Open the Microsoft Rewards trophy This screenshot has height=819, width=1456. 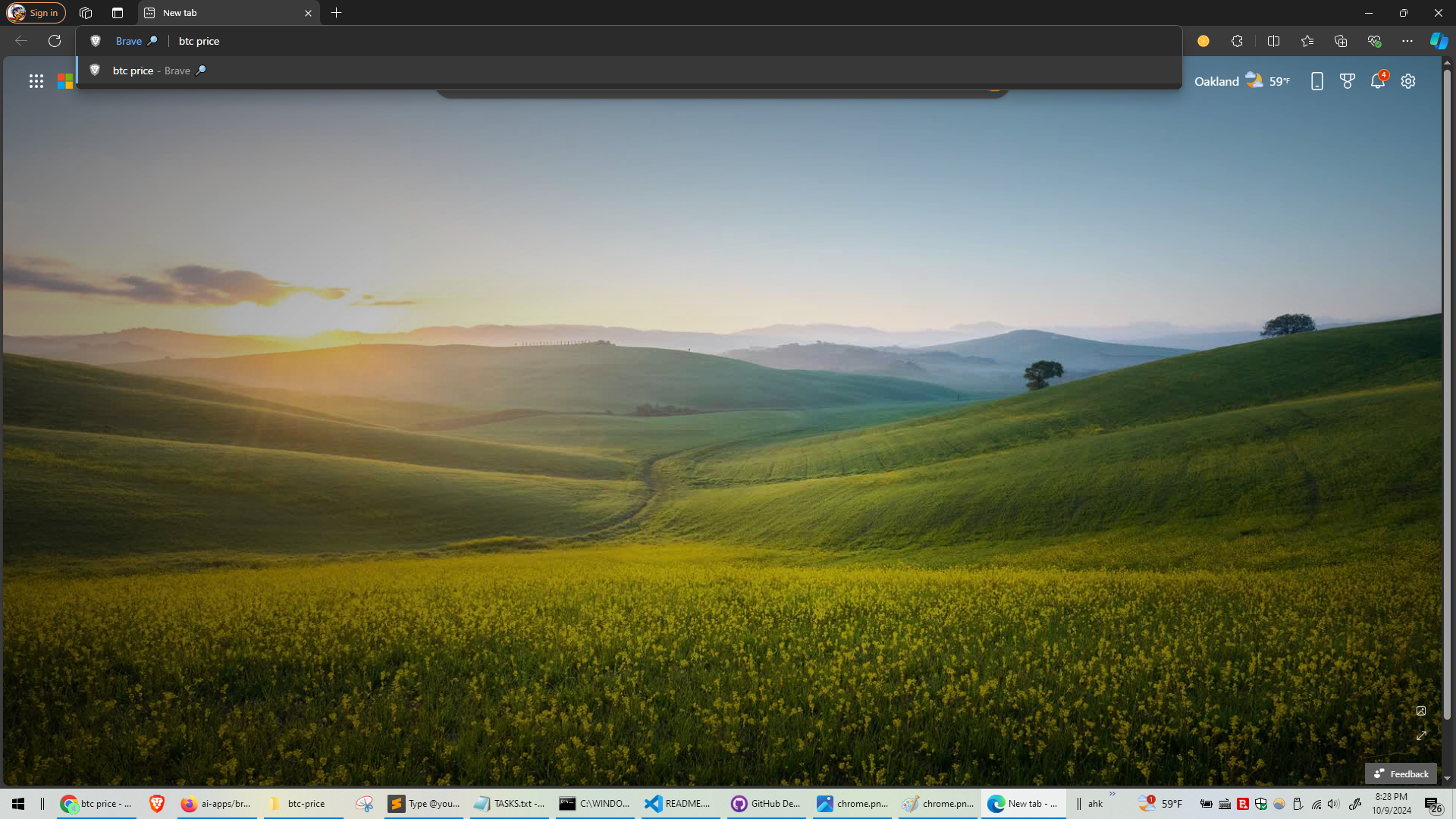pos(1348,81)
